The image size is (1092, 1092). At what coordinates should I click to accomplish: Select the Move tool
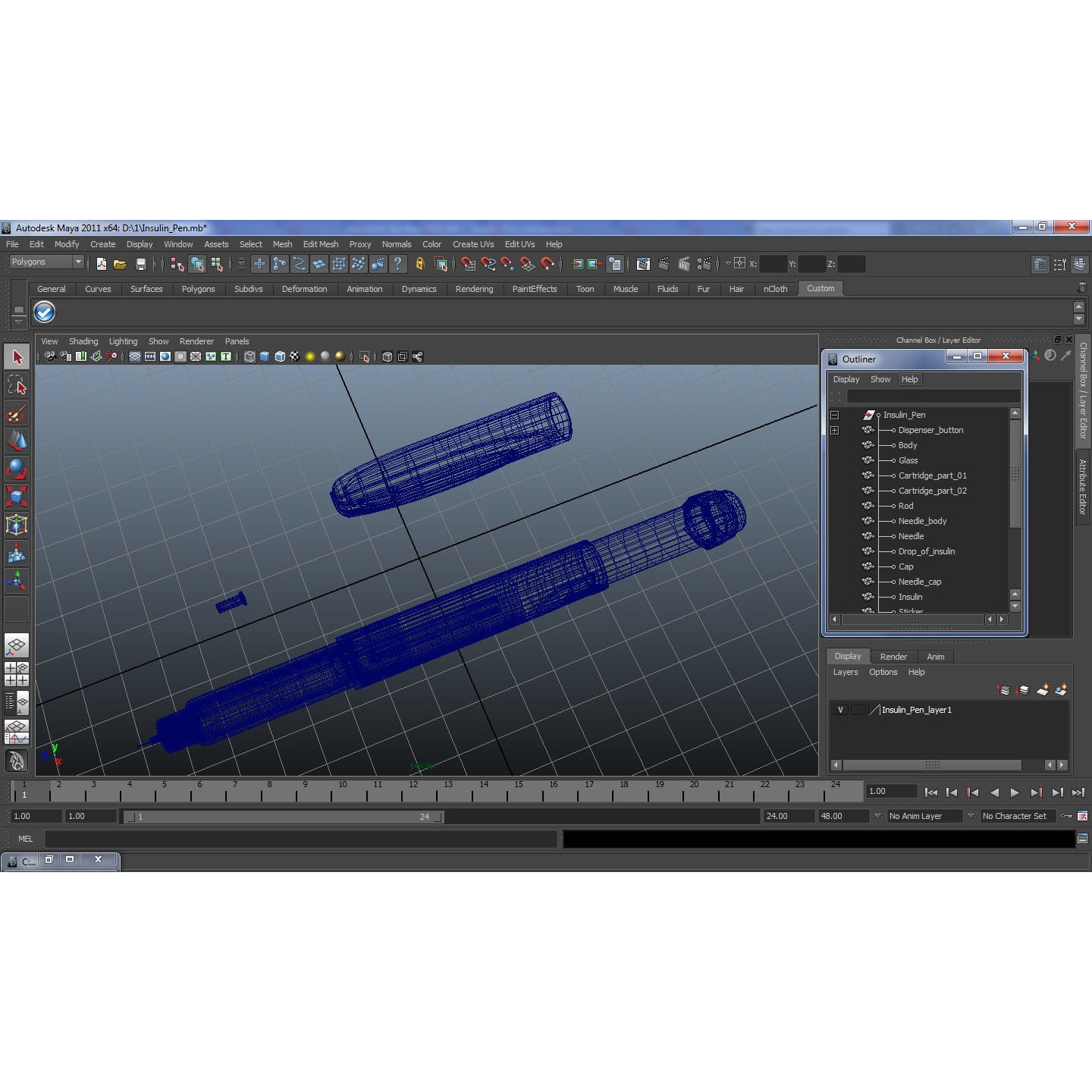click(17, 440)
